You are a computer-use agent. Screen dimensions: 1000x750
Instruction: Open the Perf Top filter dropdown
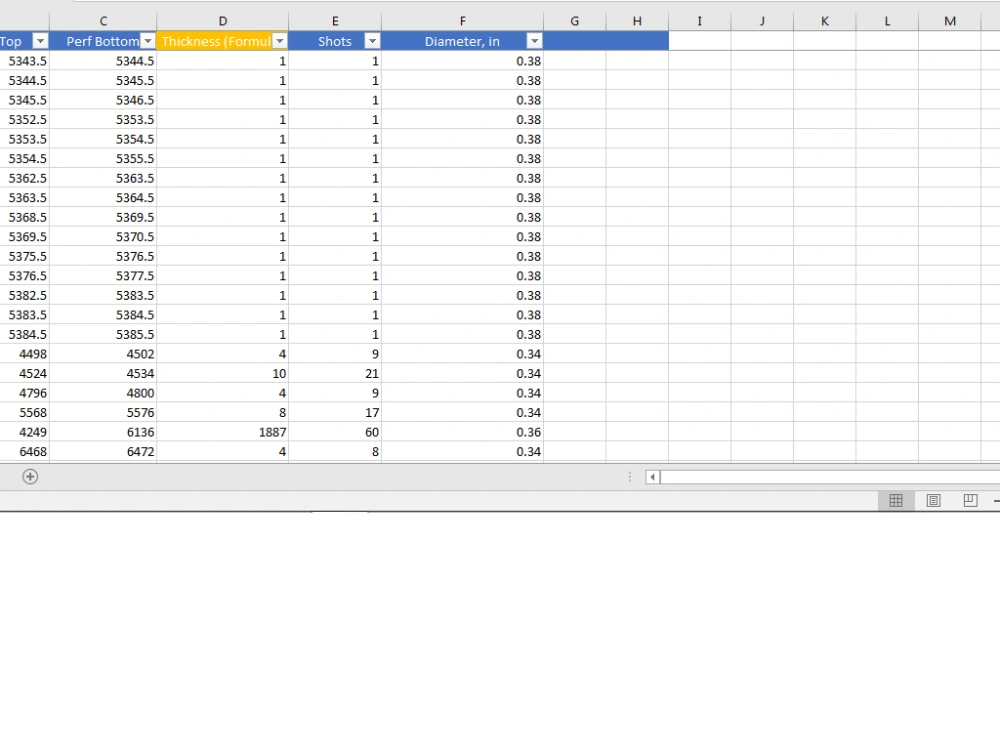coord(40,41)
